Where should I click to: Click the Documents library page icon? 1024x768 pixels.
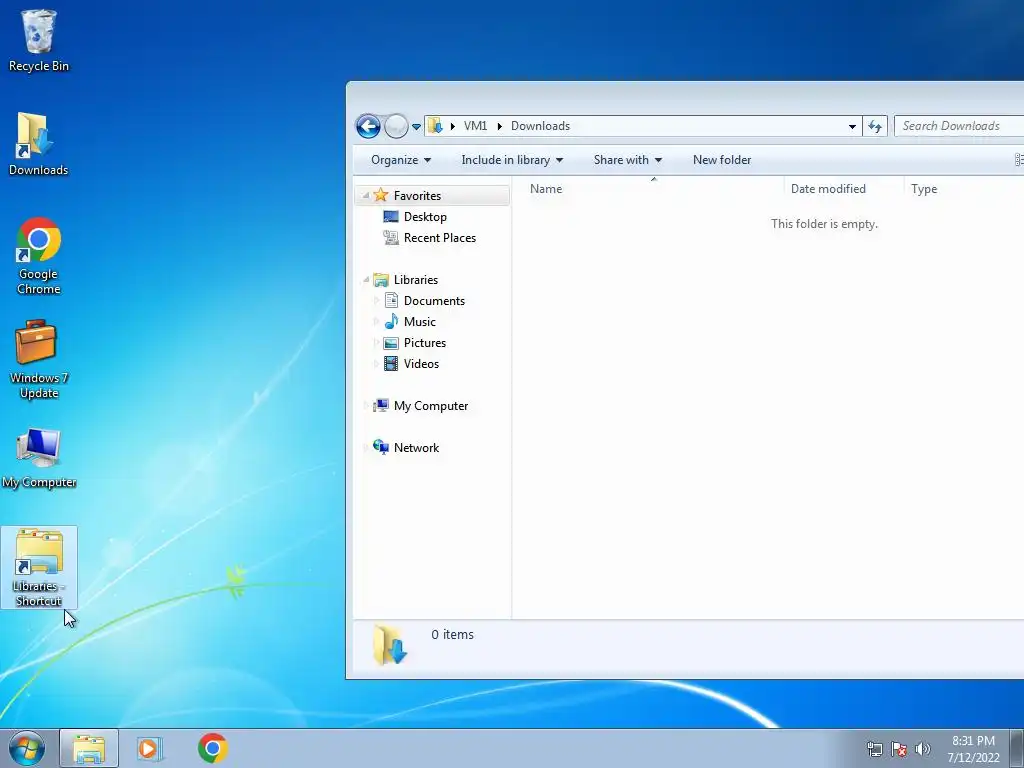point(391,300)
